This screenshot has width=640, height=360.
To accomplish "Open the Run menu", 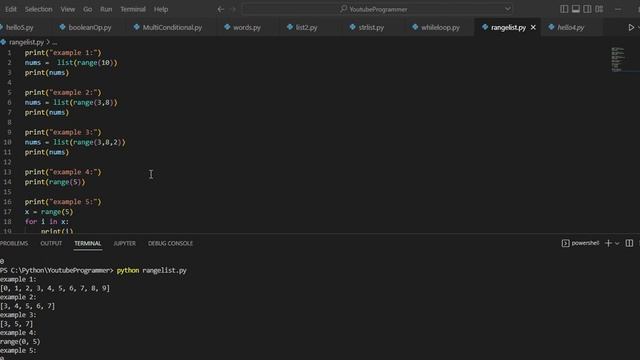I will 106,9.
